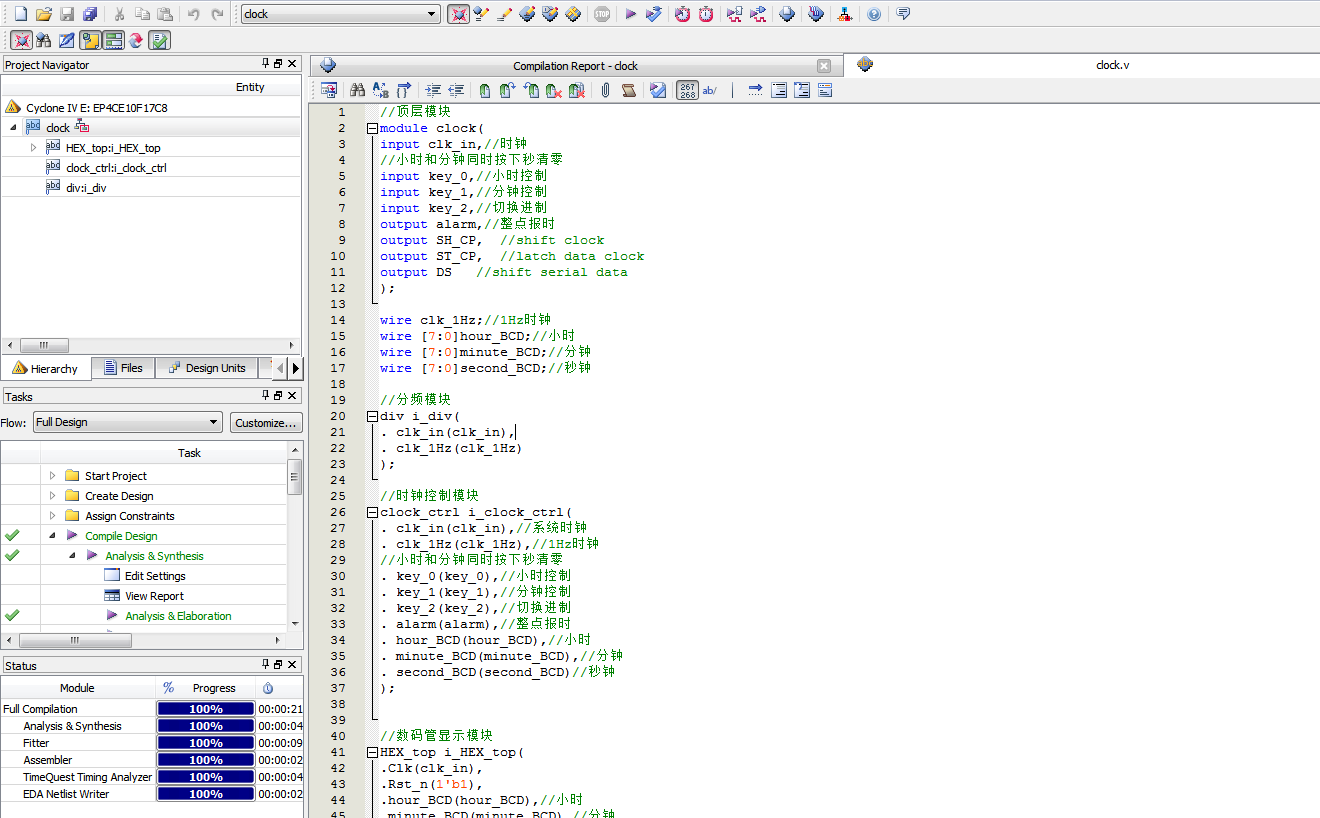Expand the HEX_top:i_HEX_top hierarchy node

33,147
